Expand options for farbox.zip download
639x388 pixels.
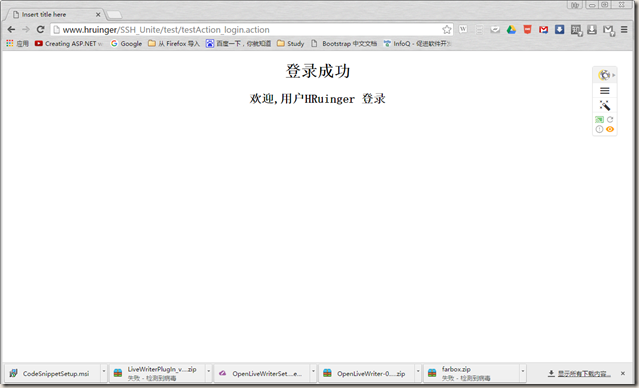(522, 372)
